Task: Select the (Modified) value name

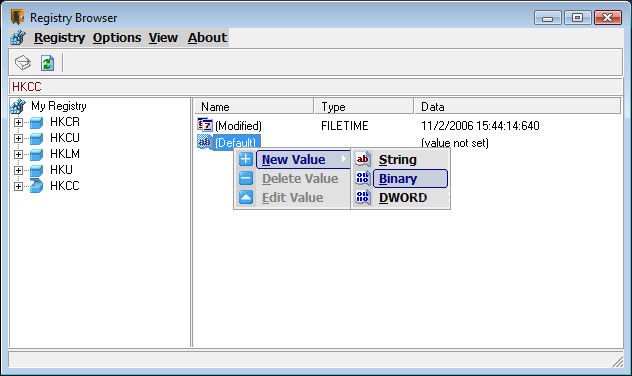Action: tap(238, 126)
